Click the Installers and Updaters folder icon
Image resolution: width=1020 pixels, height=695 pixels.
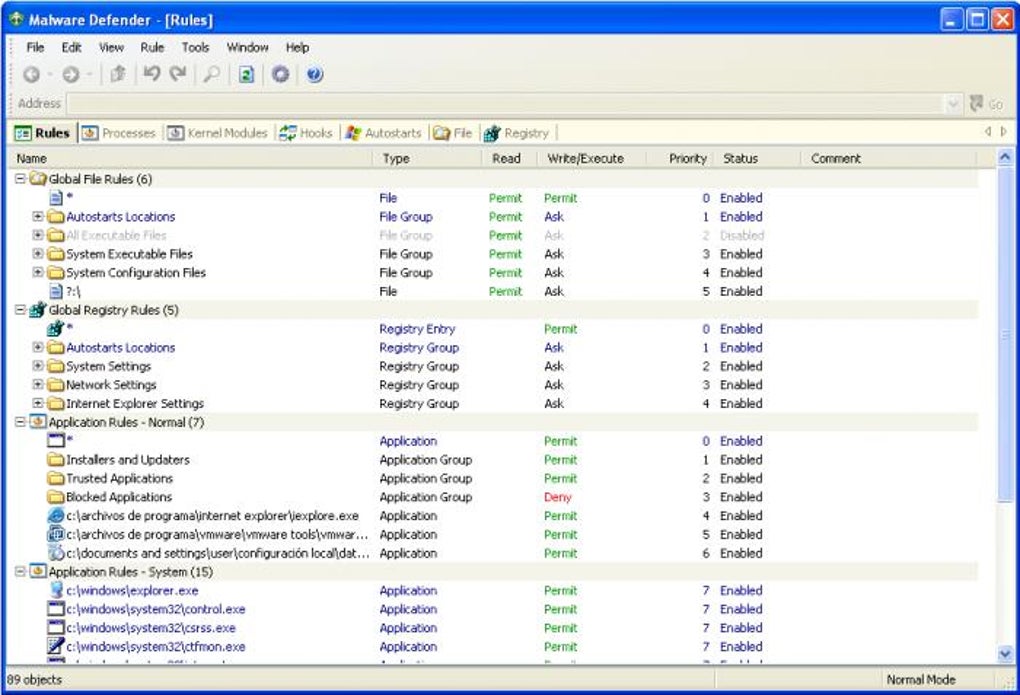[56, 459]
